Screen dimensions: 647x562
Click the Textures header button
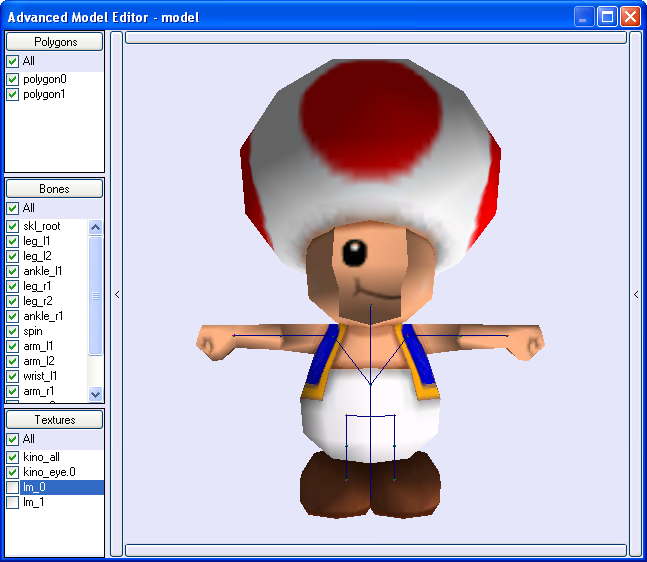pyautogui.click(x=54, y=420)
